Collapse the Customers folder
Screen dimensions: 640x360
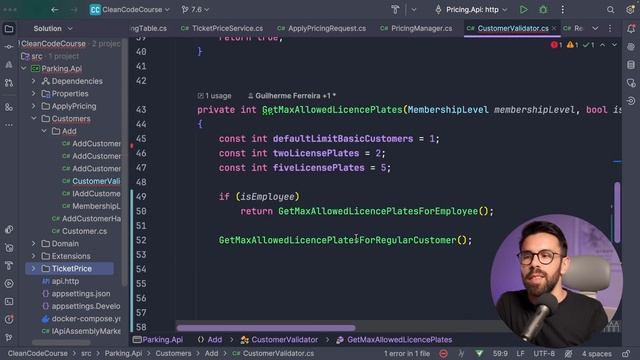point(33,118)
